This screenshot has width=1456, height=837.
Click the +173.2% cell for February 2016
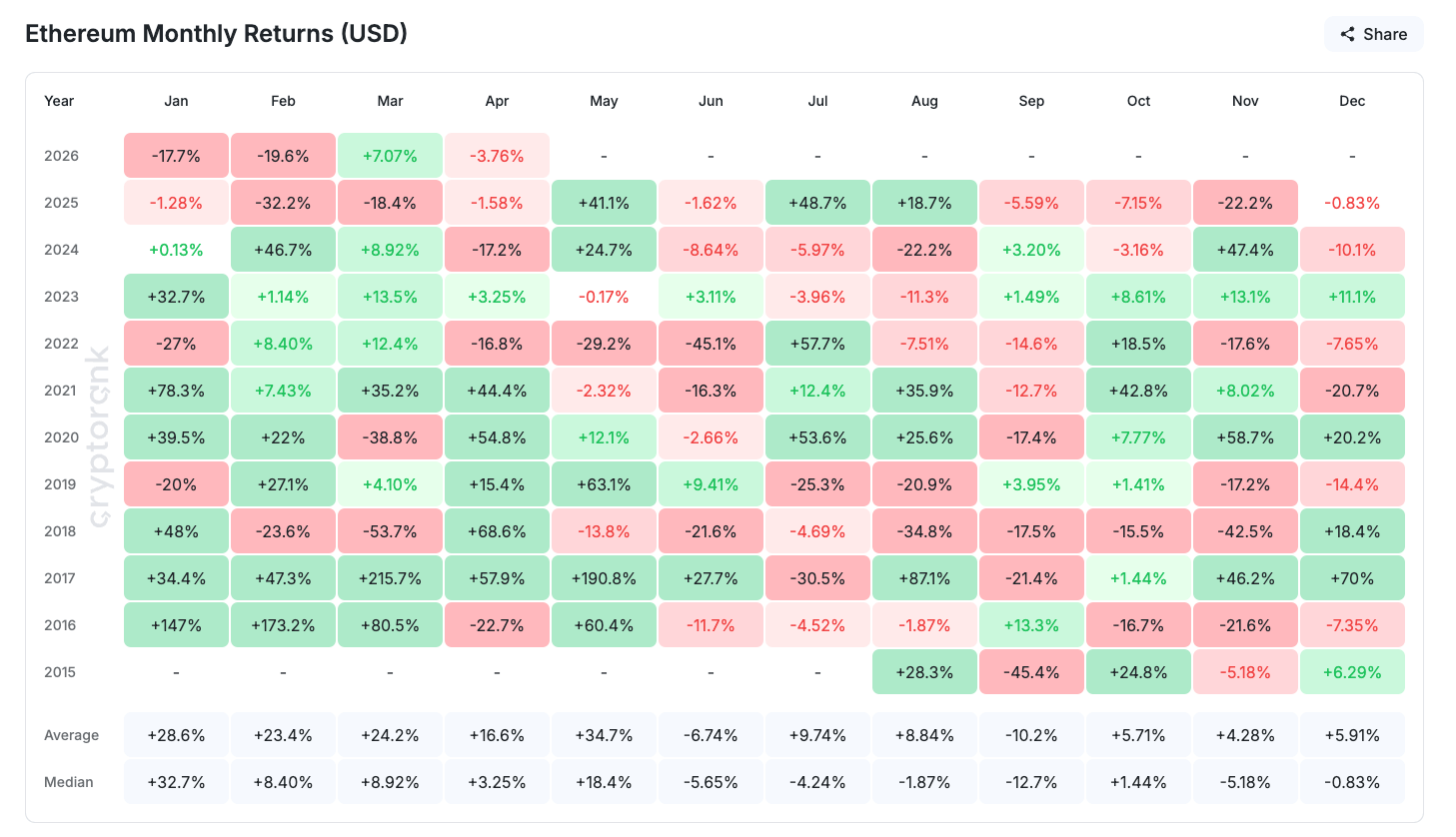point(283,625)
